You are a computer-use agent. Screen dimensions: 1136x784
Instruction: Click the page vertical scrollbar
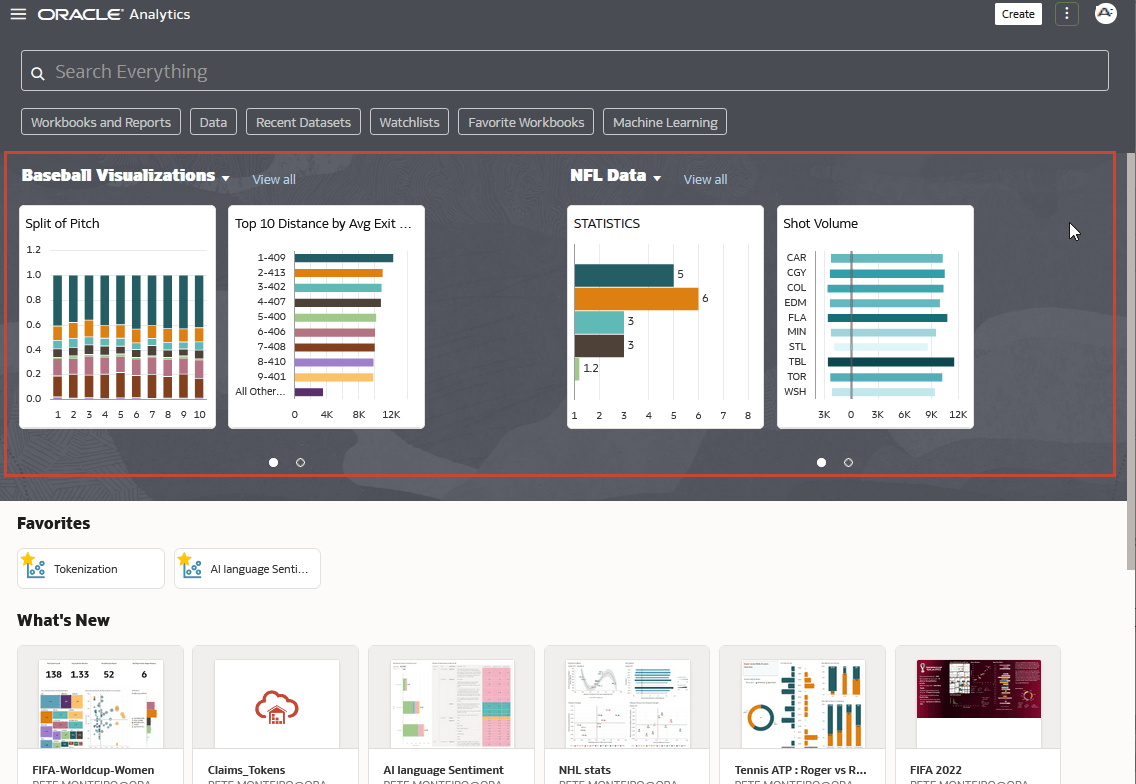tap(1131, 362)
